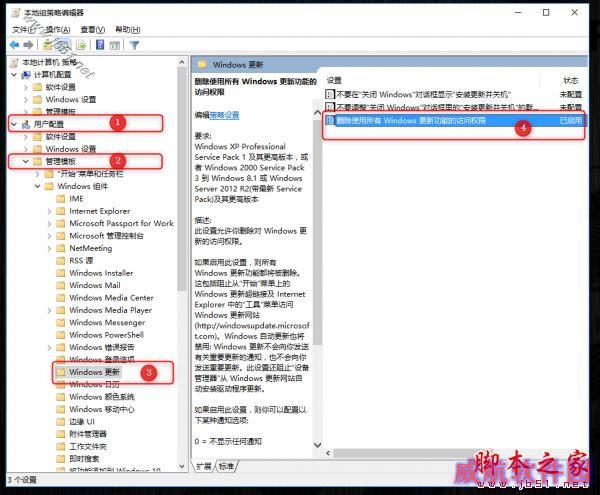Expand 软件设置 chevron under 用户配置
The width and height of the screenshot is (600, 495).
pos(26,137)
